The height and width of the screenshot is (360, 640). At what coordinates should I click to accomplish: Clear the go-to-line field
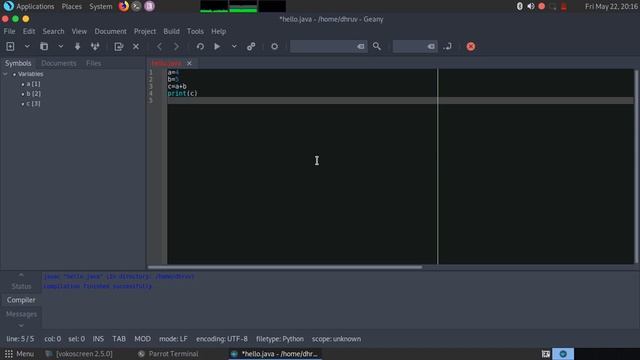[431, 47]
